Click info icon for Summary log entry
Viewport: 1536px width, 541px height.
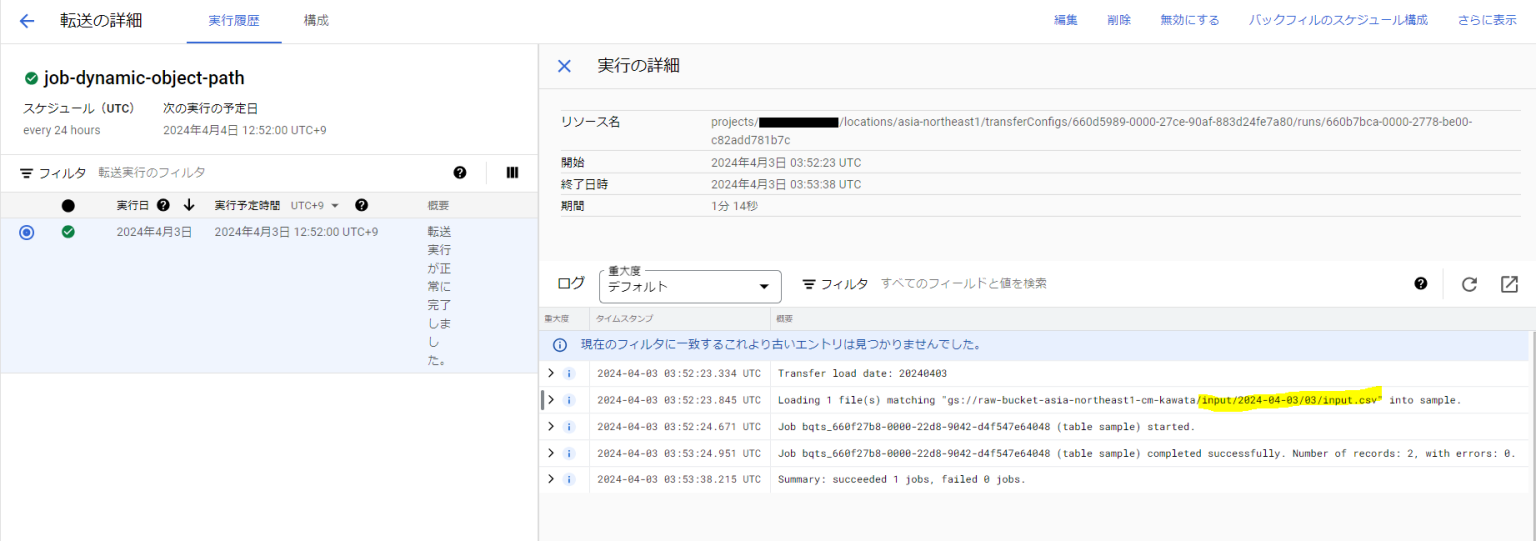(x=569, y=479)
